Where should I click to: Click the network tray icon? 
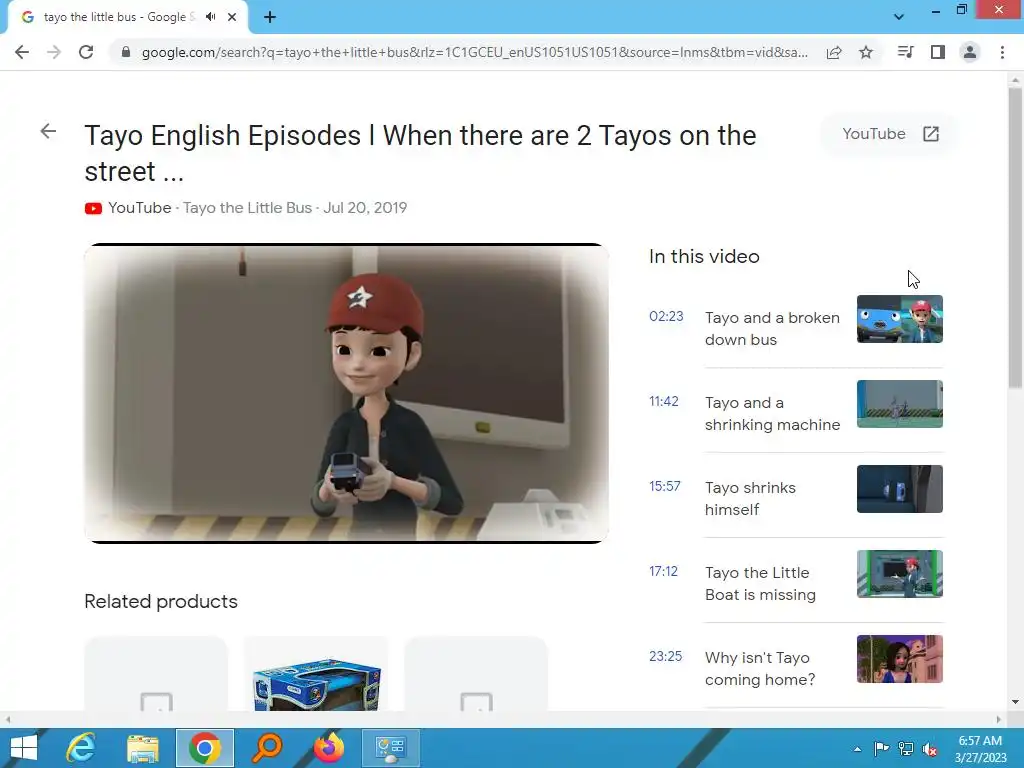click(906, 749)
